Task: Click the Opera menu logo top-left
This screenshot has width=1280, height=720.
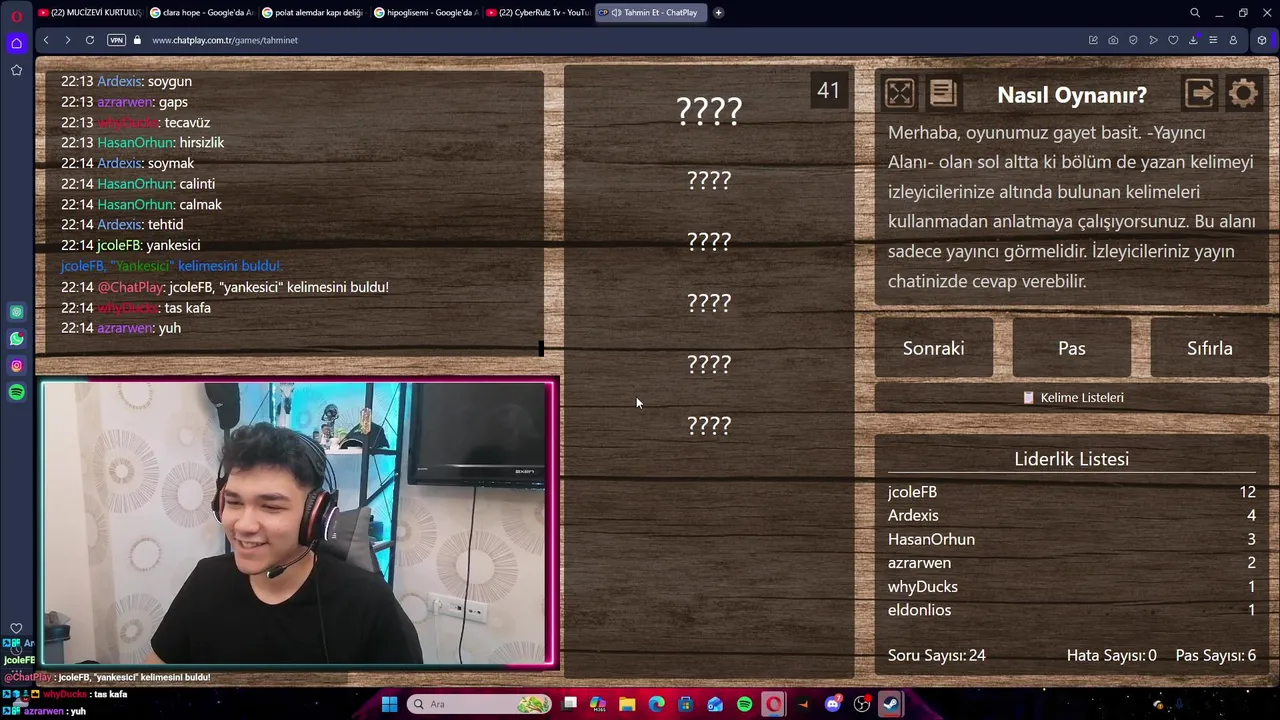Action: (x=16, y=16)
